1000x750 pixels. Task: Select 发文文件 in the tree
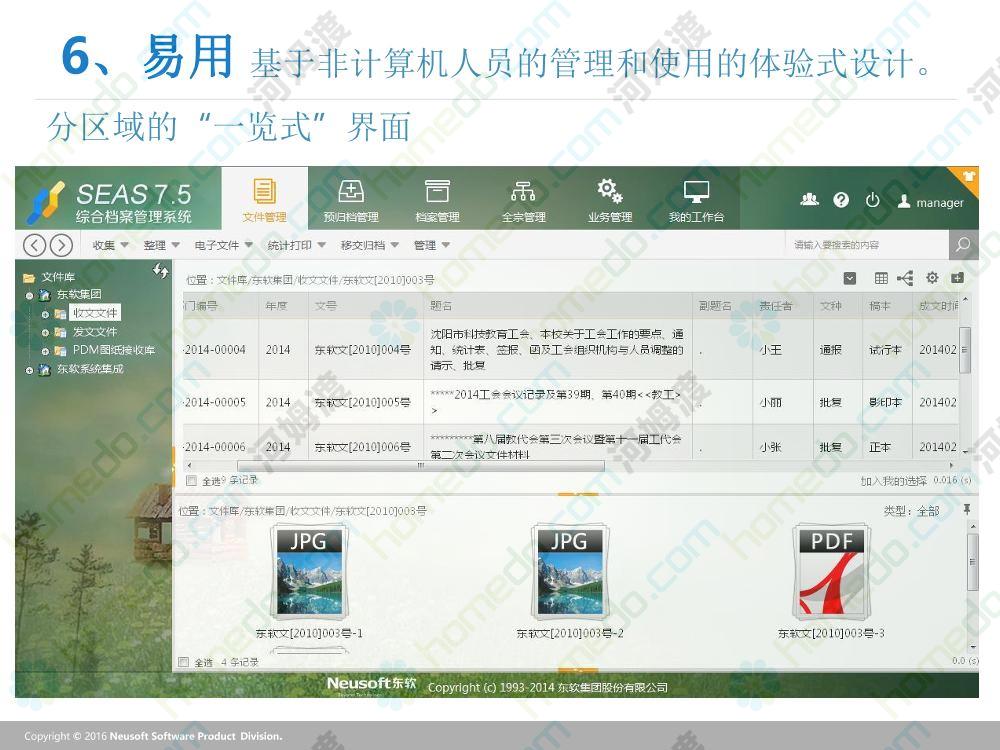95,332
